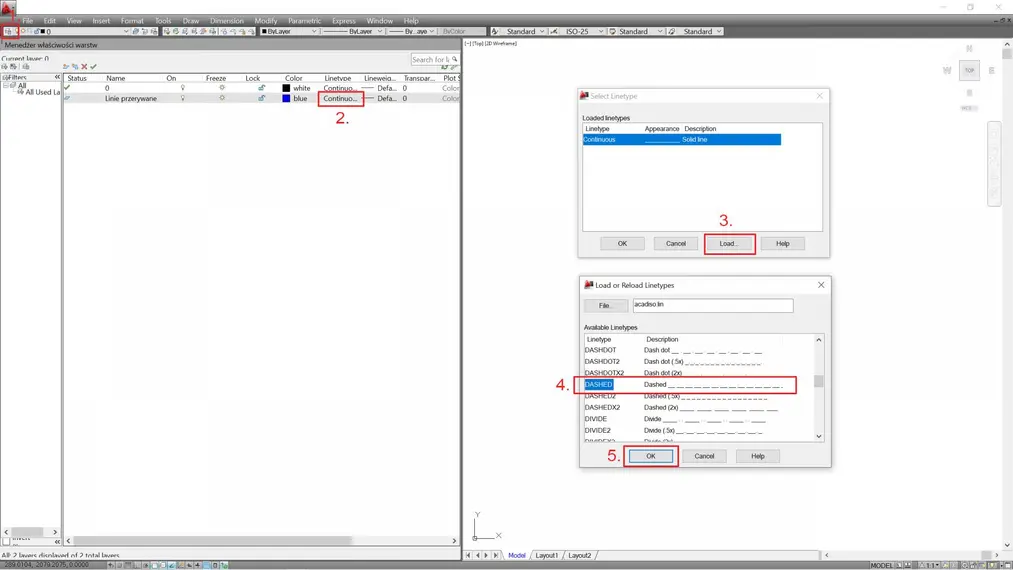
Task: Click OK in Select Linetype dialog
Action: coord(622,244)
